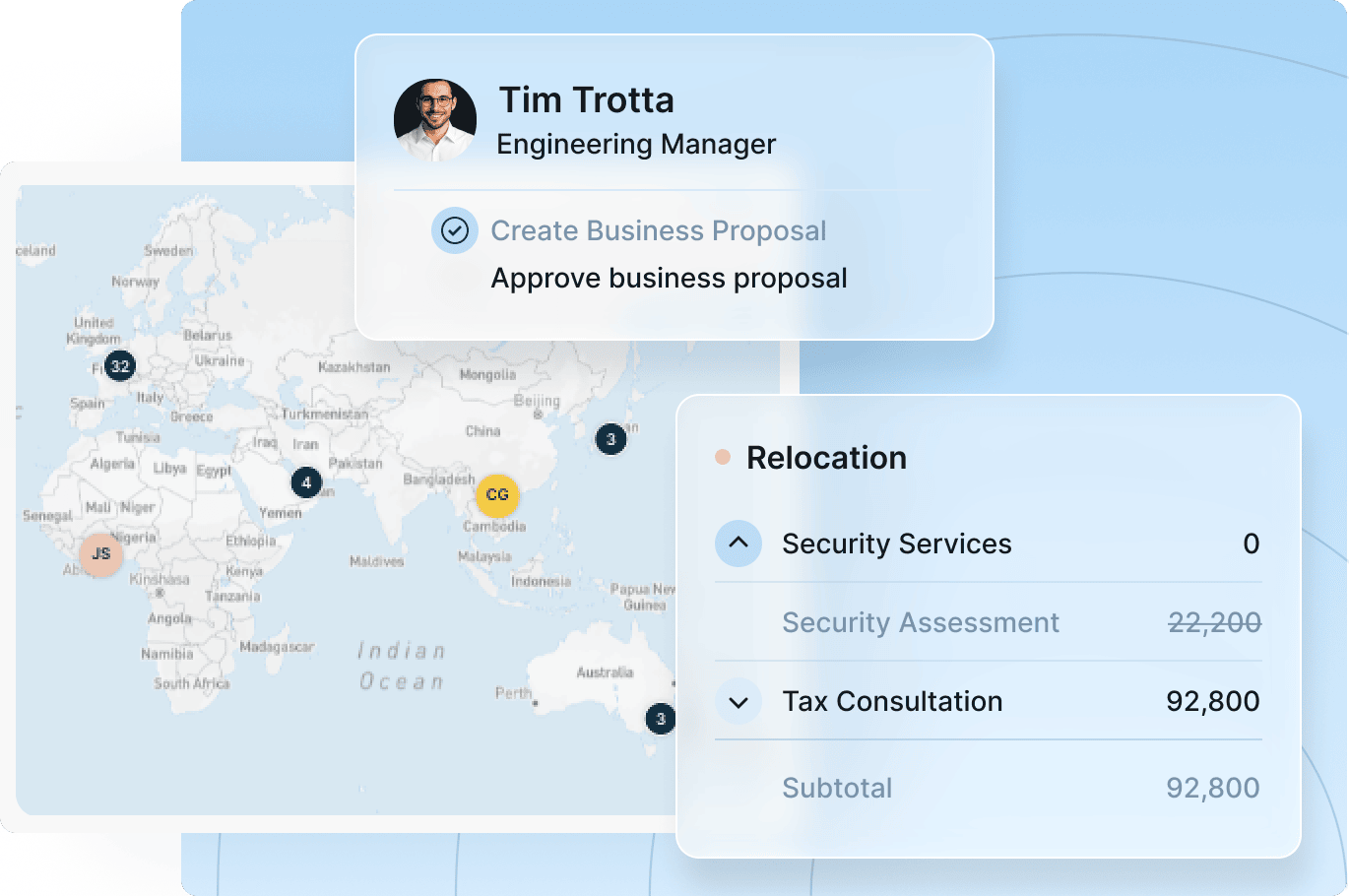1349x896 pixels.
Task: Click the Security Services label
Action: coord(896,544)
